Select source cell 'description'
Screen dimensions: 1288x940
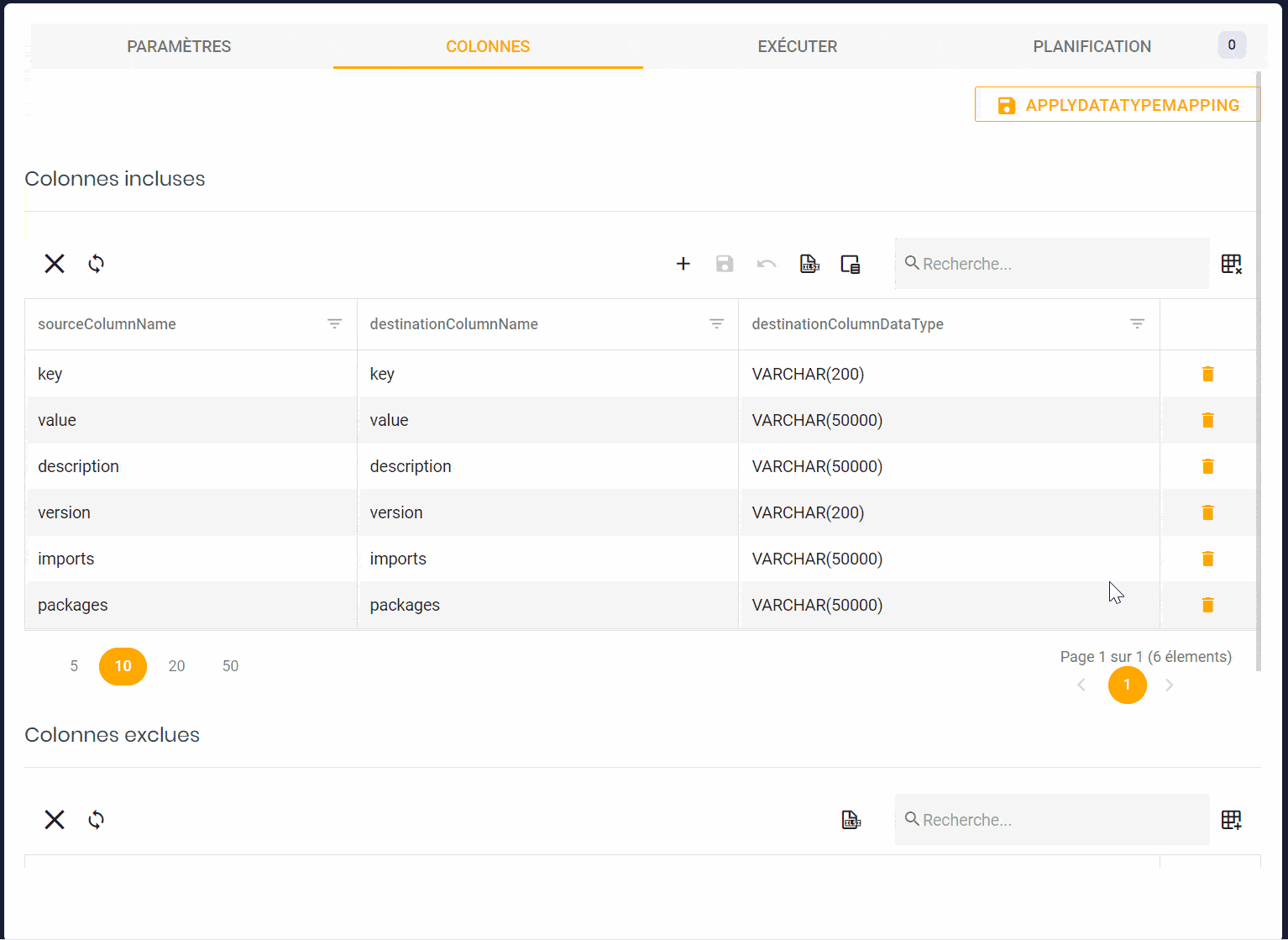[191, 466]
